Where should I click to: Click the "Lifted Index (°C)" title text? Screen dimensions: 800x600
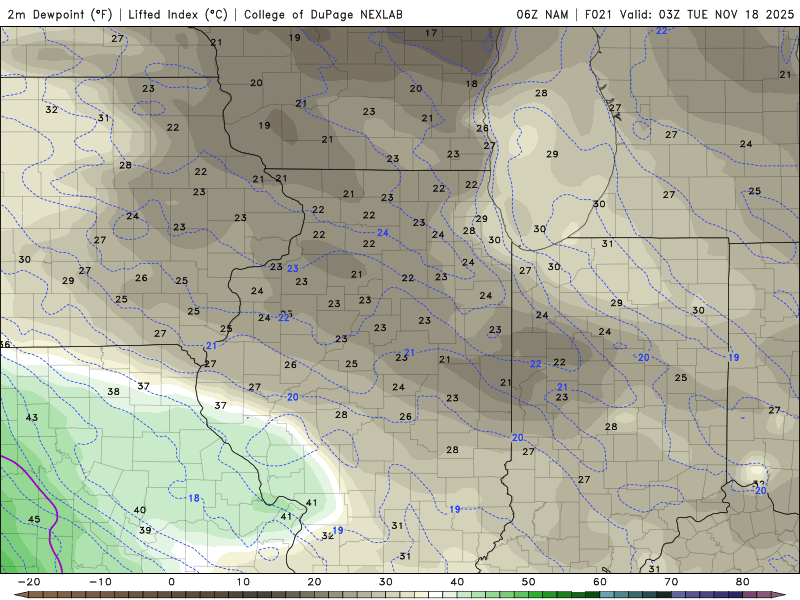click(x=178, y=14)
